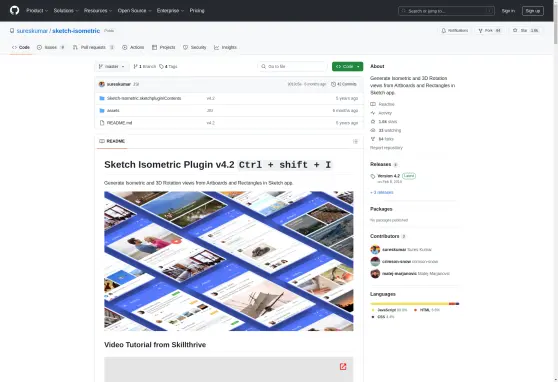
Task: Click the + 3 releases link
Action: tap(381, 192)
